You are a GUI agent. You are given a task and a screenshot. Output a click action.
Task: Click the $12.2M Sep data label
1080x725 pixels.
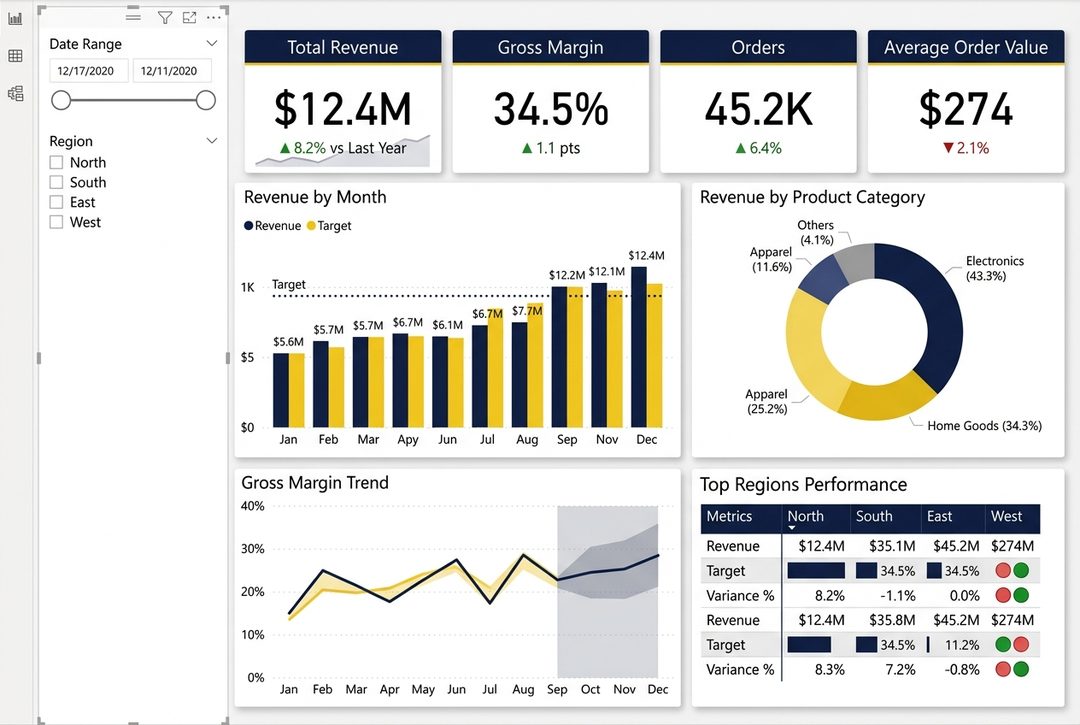coord(567,275)
